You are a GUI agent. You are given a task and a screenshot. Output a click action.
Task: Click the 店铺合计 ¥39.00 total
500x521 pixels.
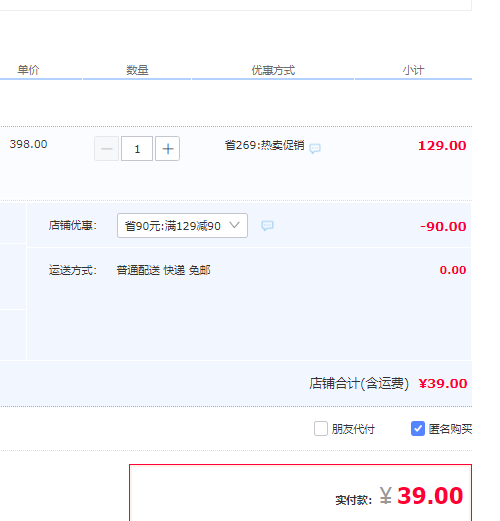coord(443,384)
